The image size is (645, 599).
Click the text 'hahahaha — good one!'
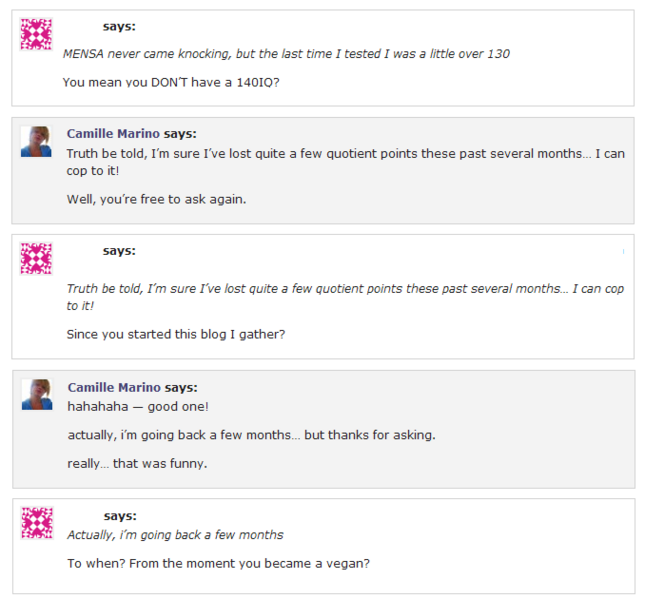pos(138,407)
